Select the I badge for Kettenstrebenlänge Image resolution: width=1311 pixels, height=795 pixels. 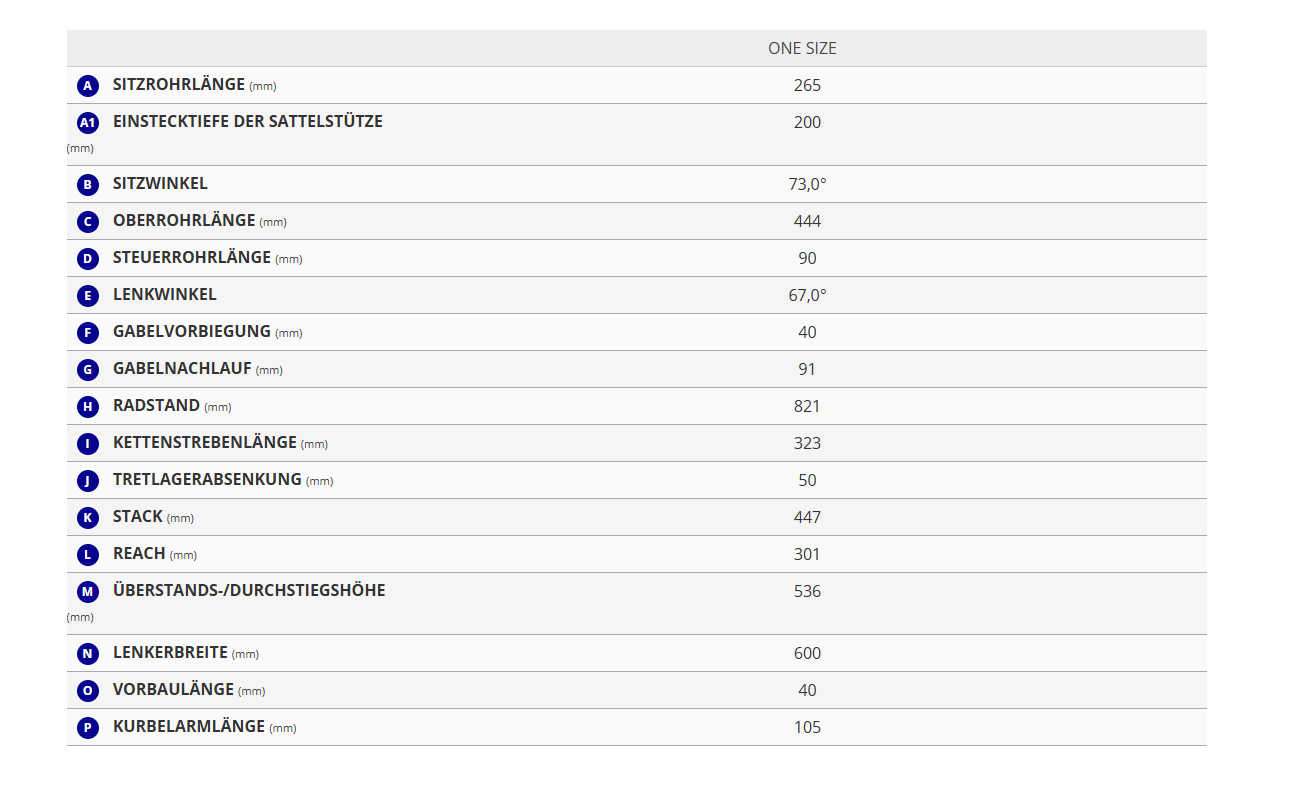[x=88, y=444]
